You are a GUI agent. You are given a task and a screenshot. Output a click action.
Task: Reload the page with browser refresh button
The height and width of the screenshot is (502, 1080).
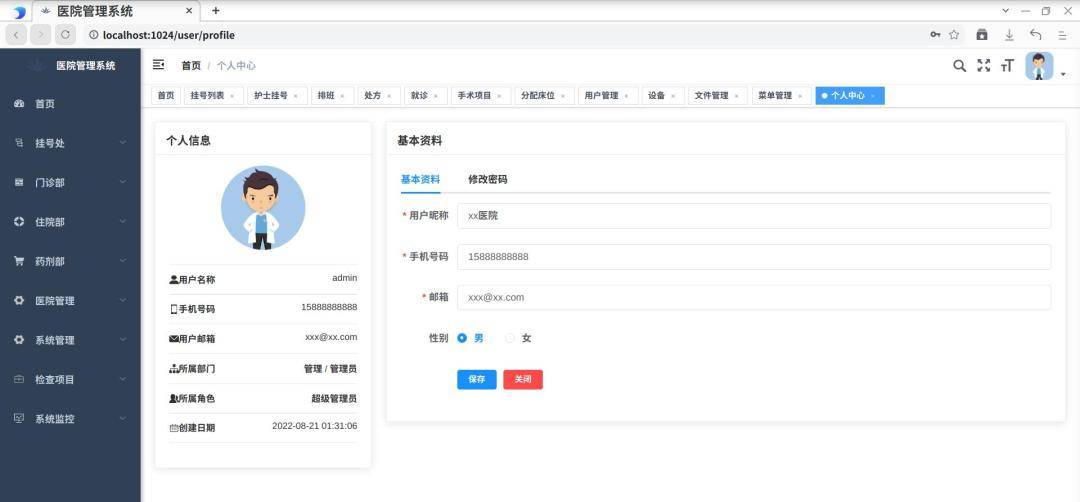65,34
